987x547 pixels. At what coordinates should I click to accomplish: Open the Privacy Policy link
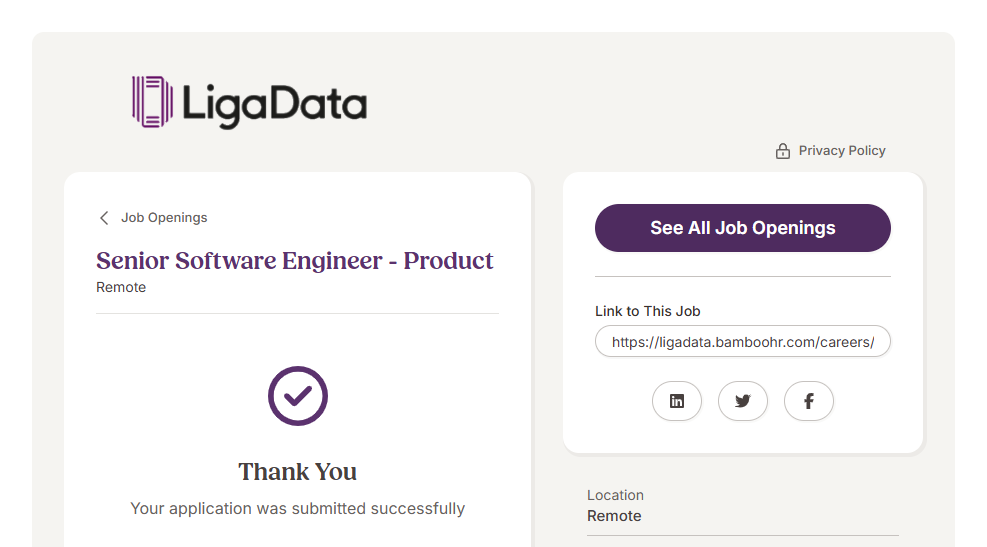[x=842, y=151]
